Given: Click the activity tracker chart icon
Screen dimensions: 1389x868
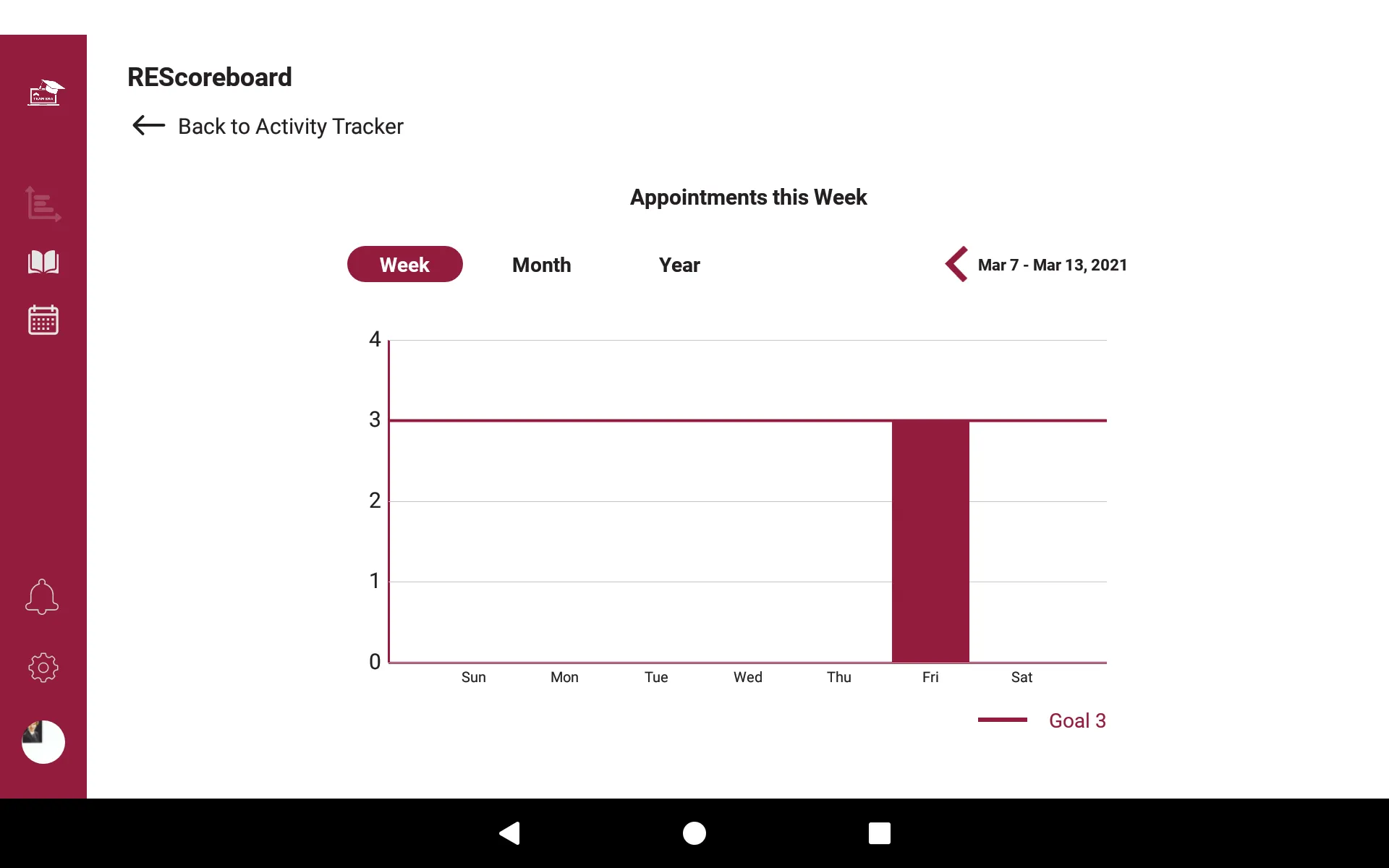Looking at the screenshot, I should pos(43,204).
